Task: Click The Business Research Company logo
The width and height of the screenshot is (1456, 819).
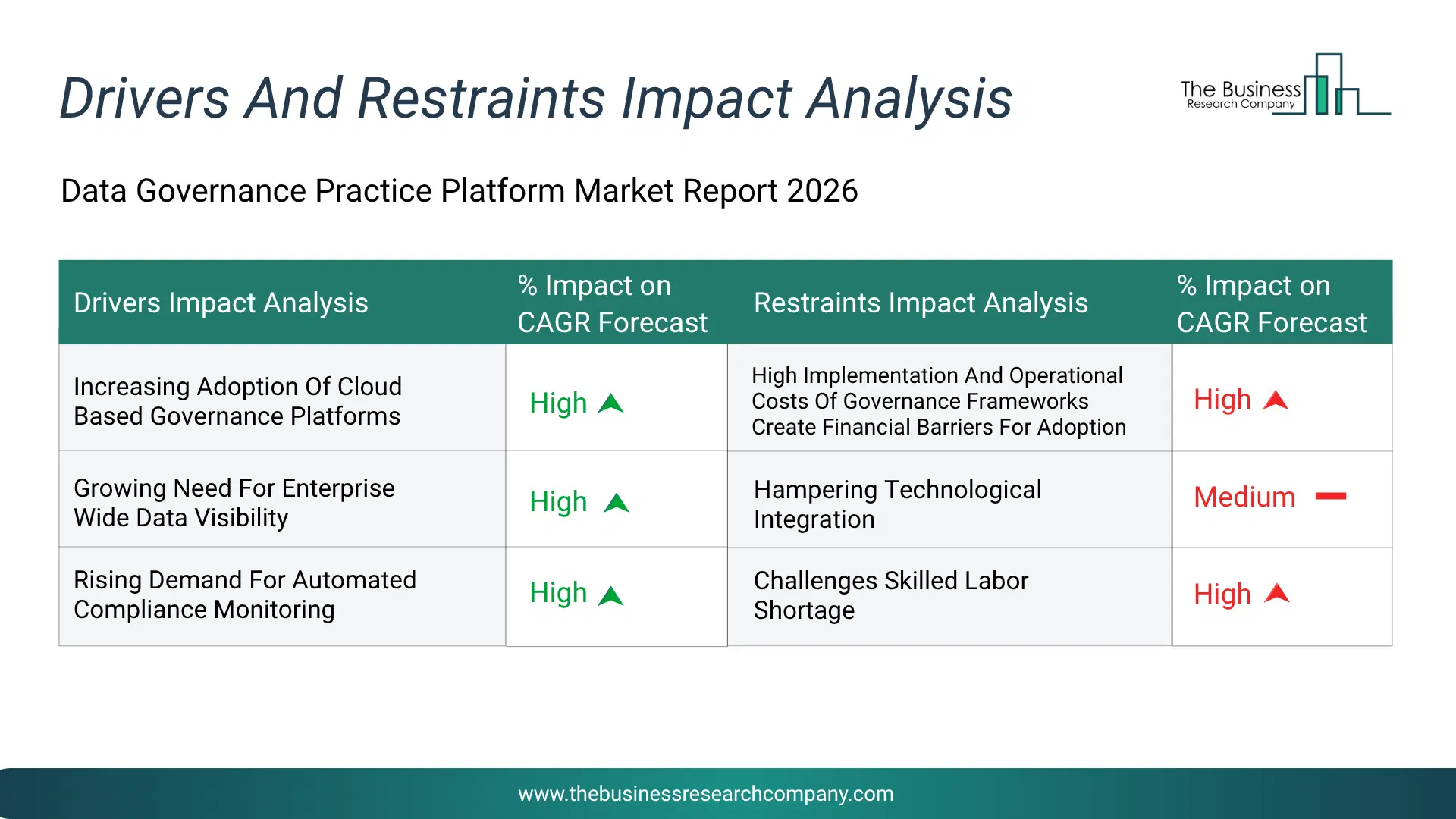Action: 1285,84
